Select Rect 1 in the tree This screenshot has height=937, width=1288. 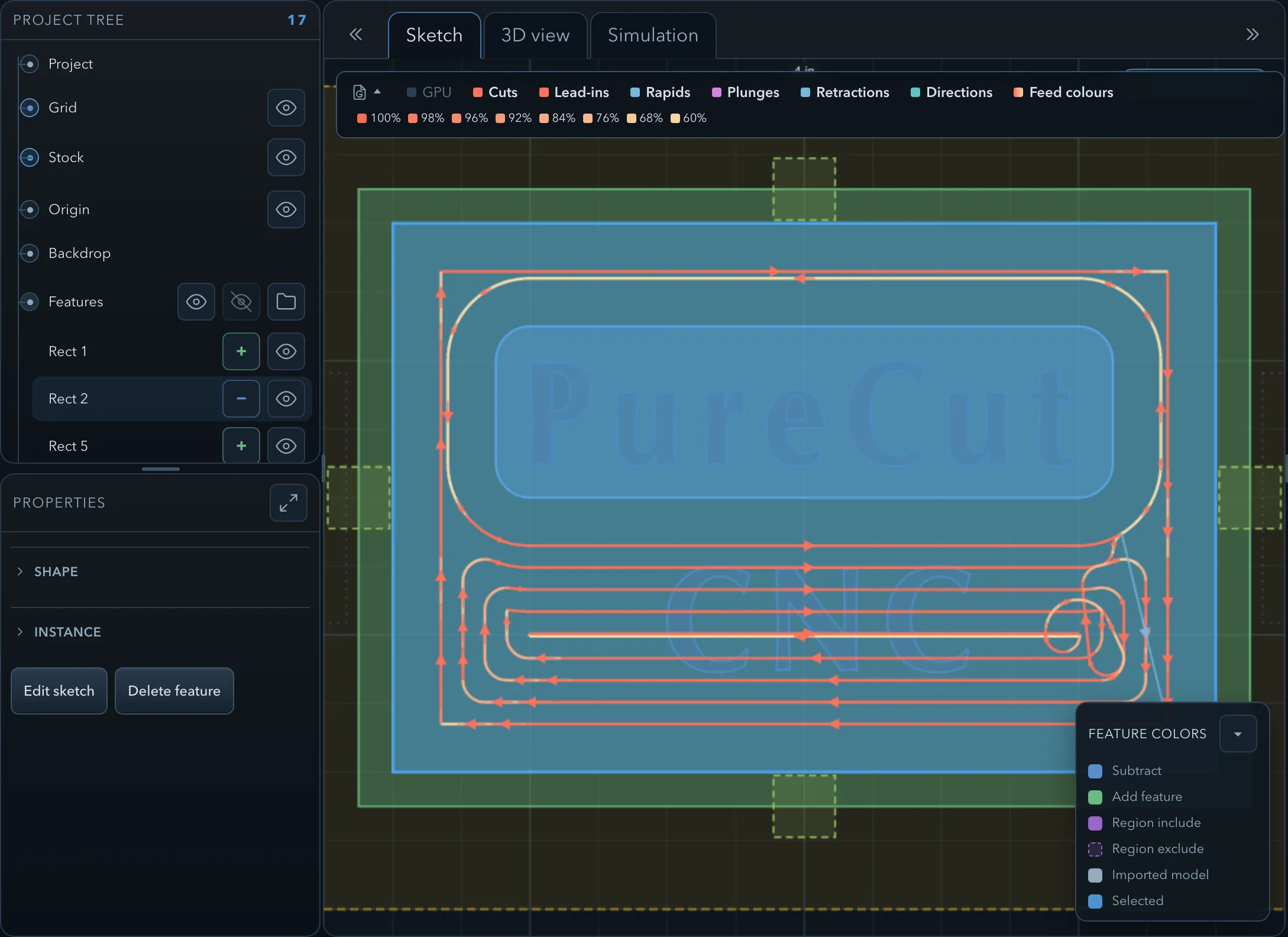[67, 351]
